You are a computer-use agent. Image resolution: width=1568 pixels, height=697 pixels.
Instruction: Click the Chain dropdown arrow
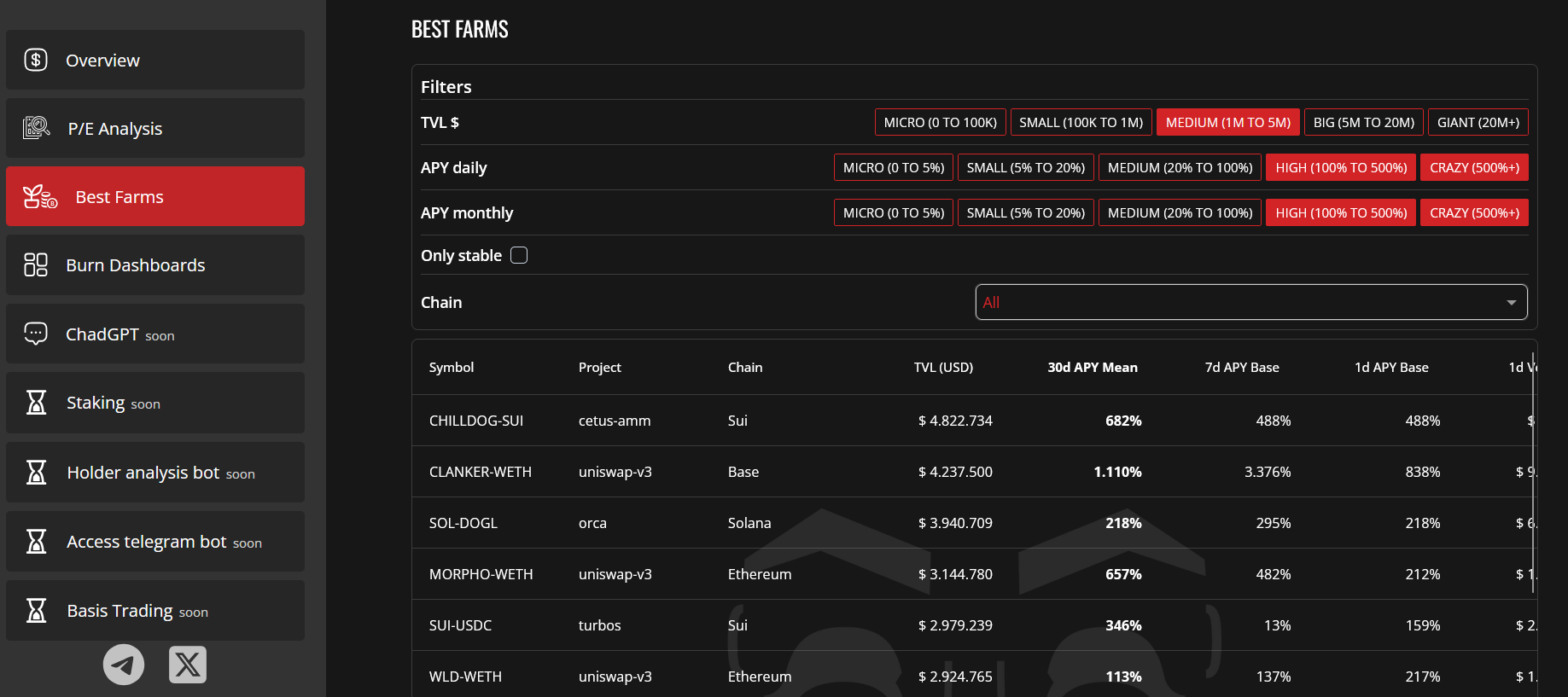pyautogui.click(x=1511, y=303)
